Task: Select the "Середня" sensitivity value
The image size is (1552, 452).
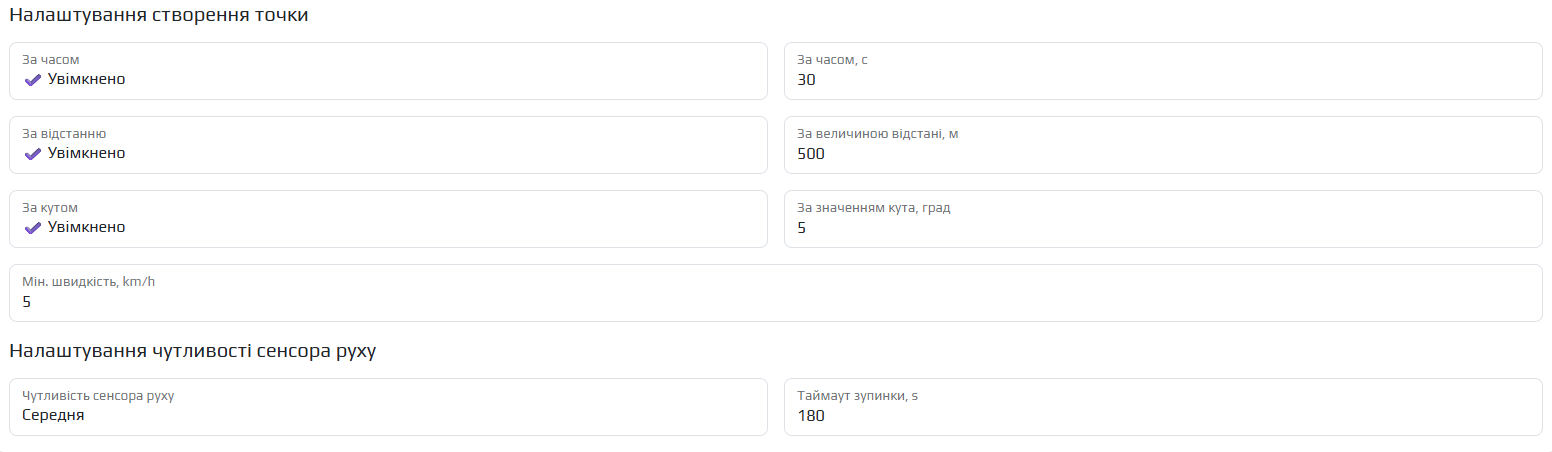Action: click(53, 415)
